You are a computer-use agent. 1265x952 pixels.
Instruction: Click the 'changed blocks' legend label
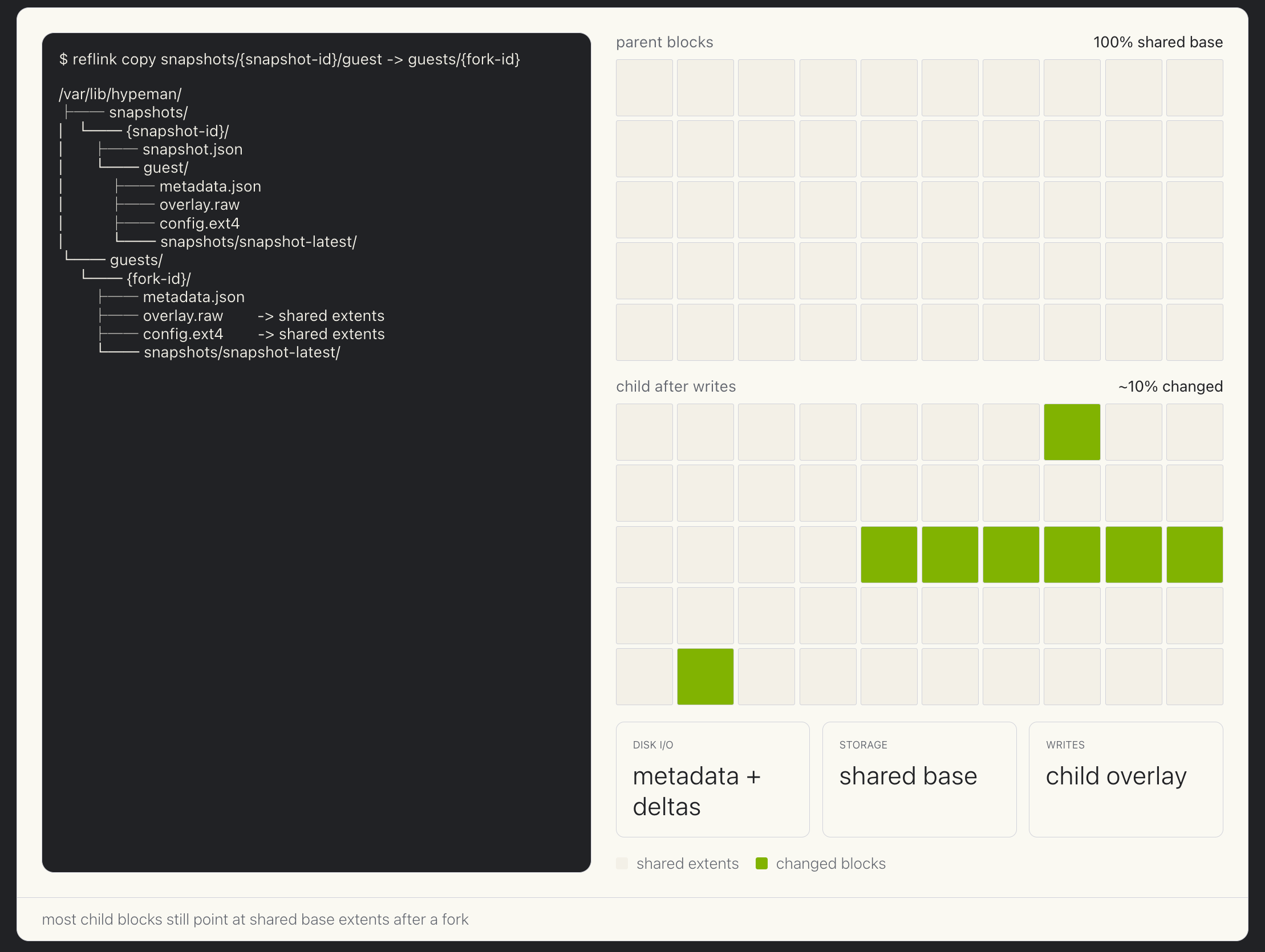pyautogui.click(x=830, y=864)
